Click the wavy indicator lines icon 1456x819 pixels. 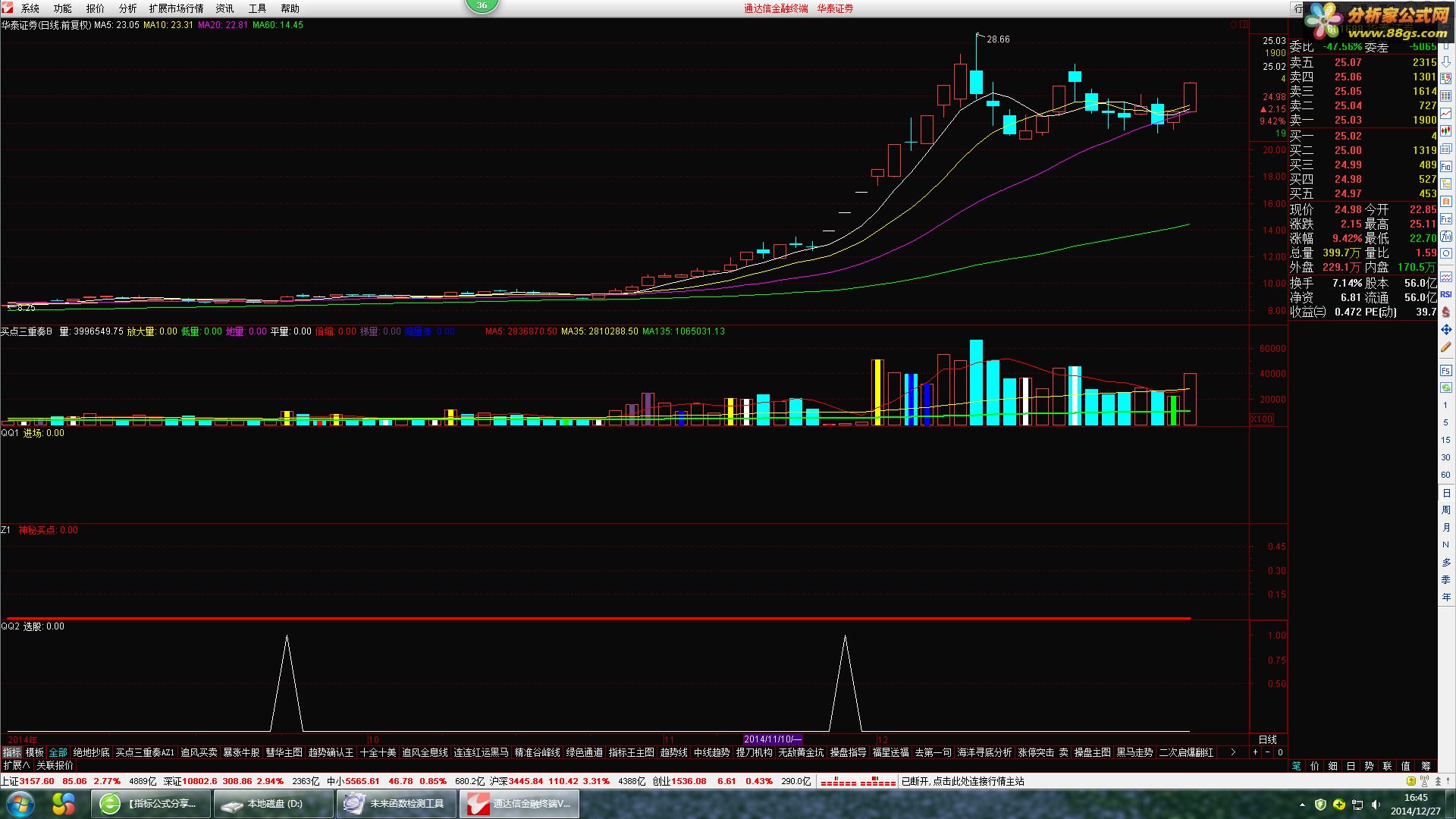[1446, 277]
